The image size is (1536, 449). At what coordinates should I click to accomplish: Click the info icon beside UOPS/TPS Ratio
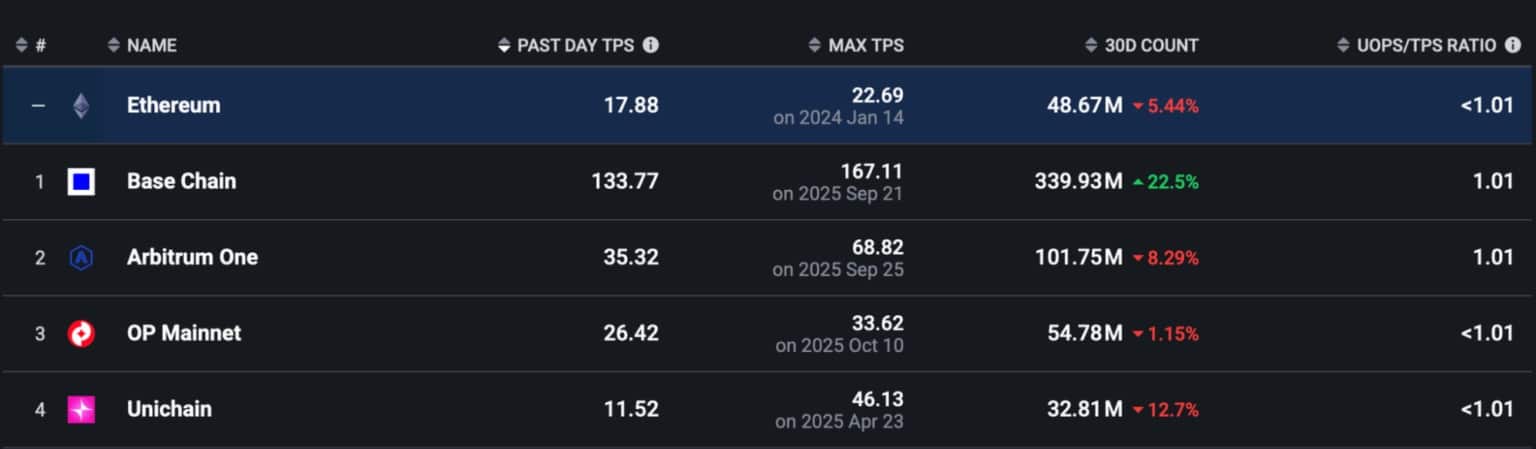click(1513, 45)
